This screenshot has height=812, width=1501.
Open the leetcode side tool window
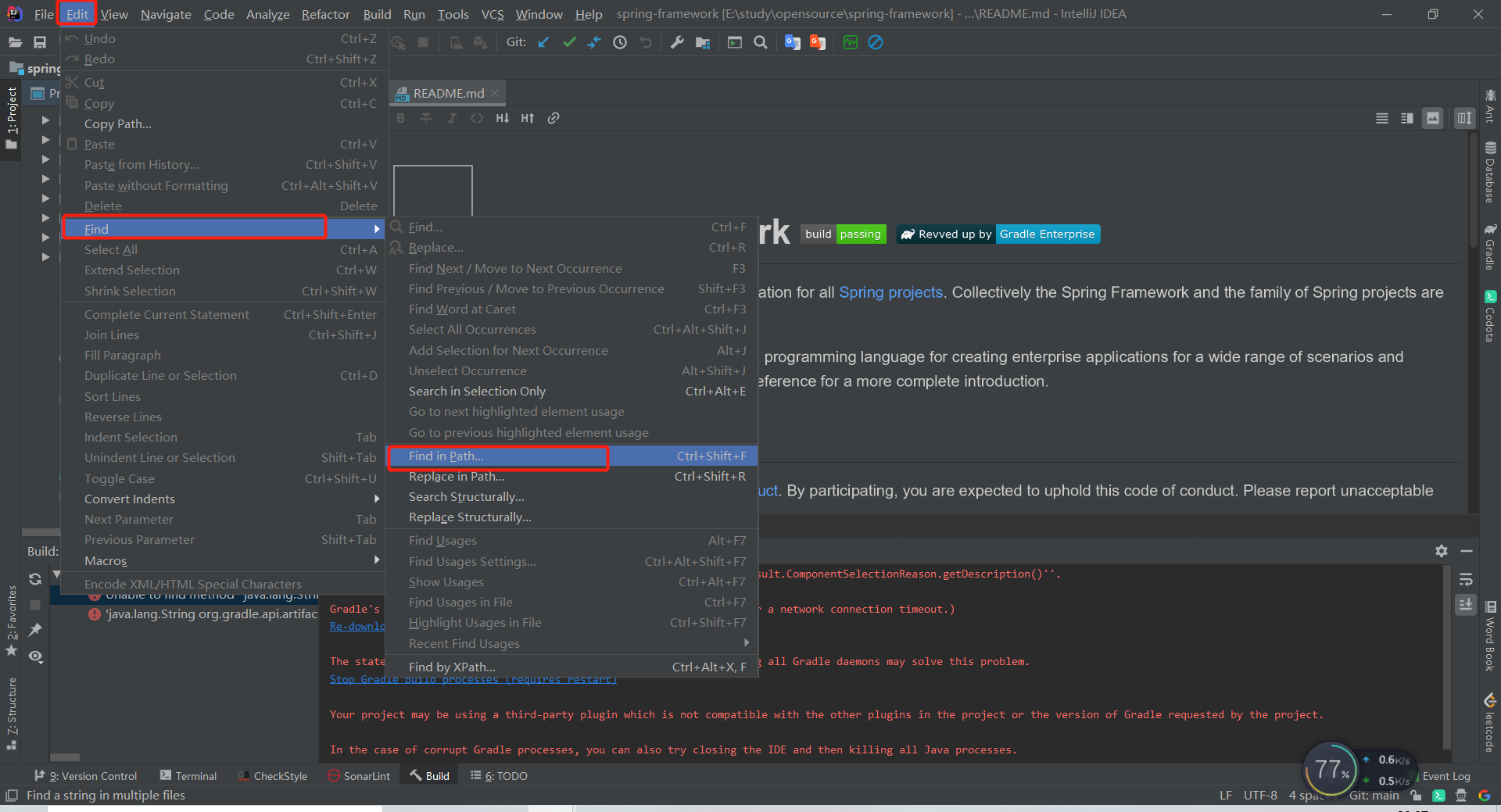pyautogui.click(x=1490, y=723)
